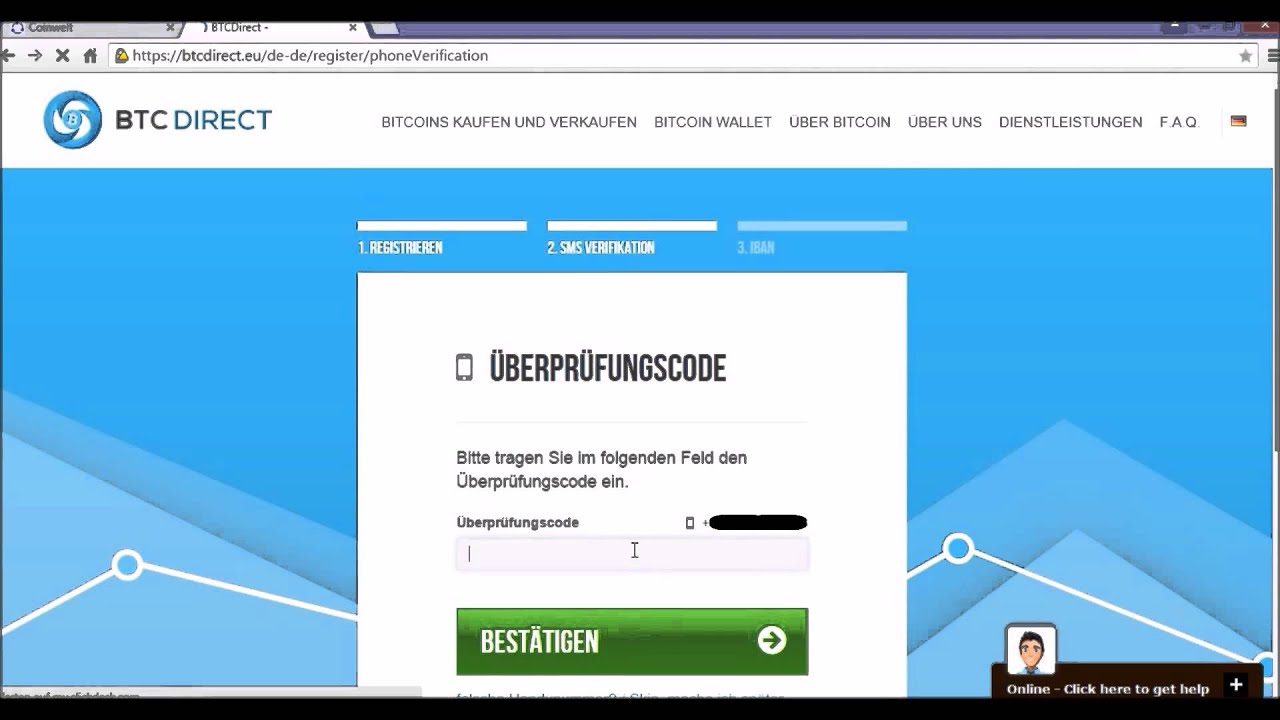Open the F.A.Q. menu item
Image resolution: width=1280 pixels, height=720 pixels.
1179,122
